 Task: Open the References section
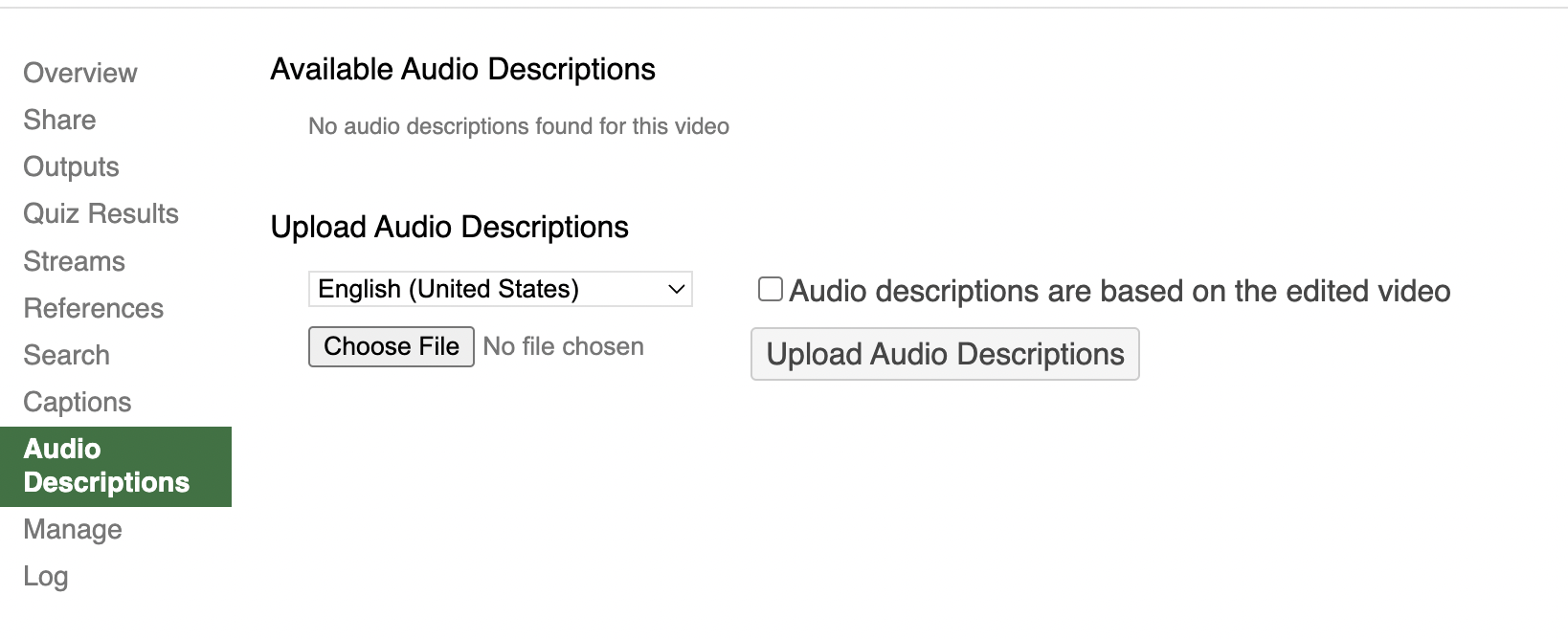pyautogui.click(x=93, y=308)
